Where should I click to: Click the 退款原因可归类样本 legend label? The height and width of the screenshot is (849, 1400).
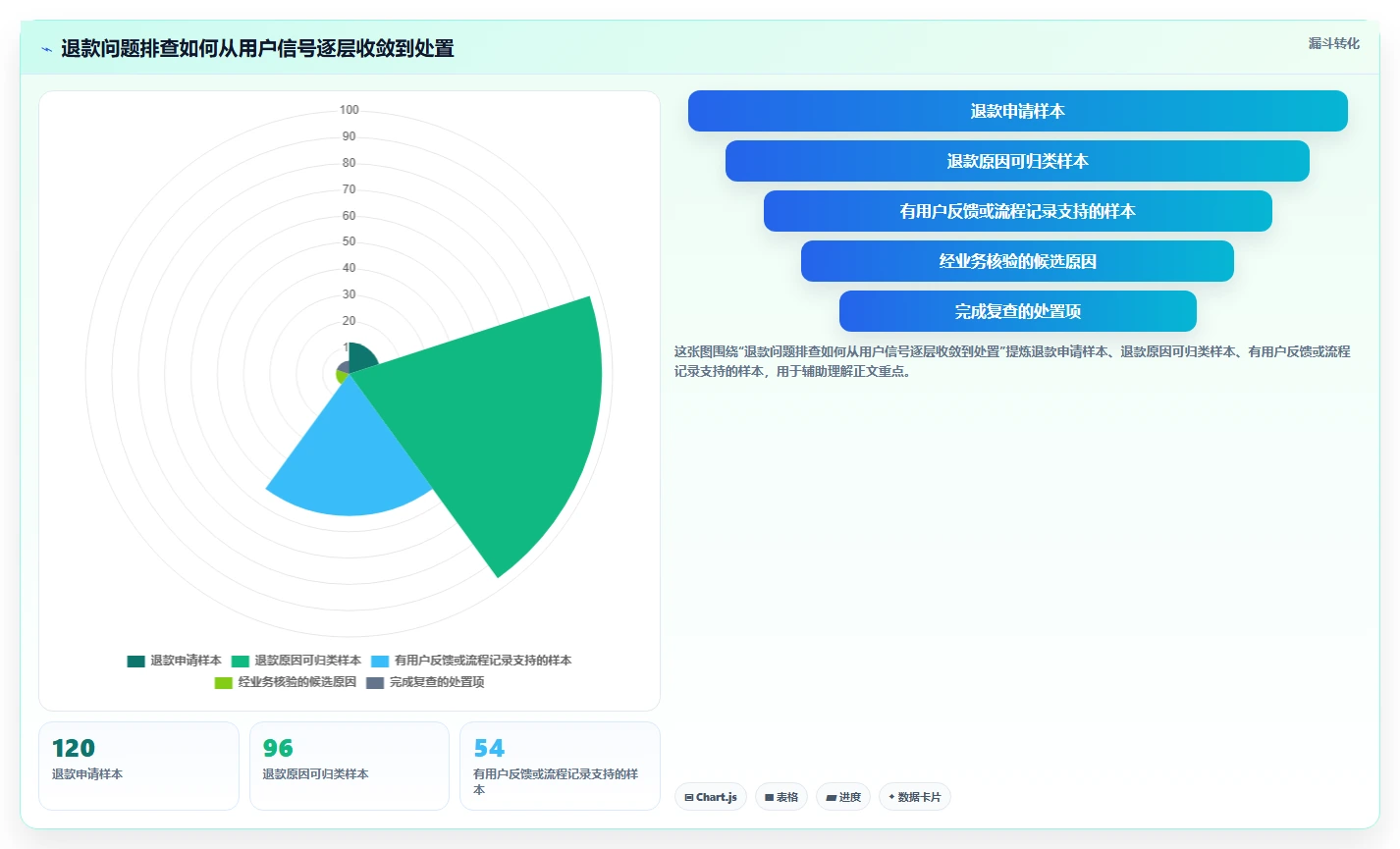(x=308, y=661)
